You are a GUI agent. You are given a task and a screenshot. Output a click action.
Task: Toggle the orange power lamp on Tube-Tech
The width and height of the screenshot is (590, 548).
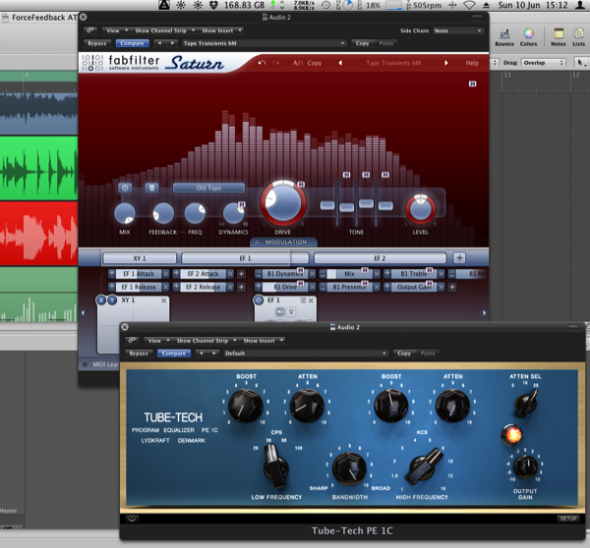pyautogui.click(x=511, y=435)
